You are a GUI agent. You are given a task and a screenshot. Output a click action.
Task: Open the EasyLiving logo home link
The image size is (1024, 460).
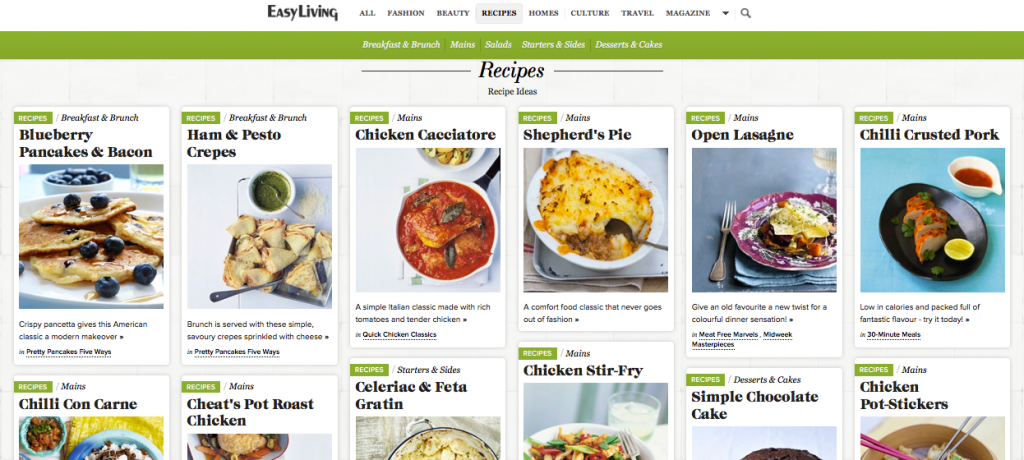tap(302, 13)
